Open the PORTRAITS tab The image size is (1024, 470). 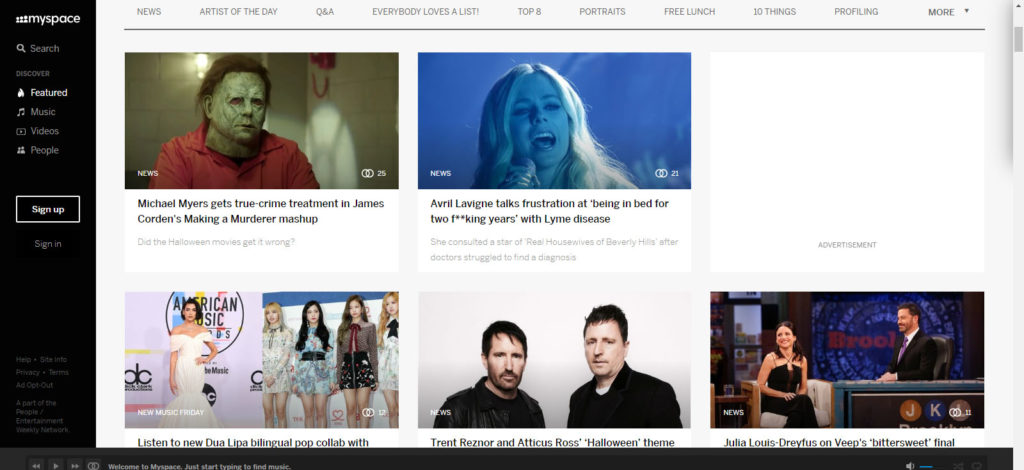pos(602,12)
